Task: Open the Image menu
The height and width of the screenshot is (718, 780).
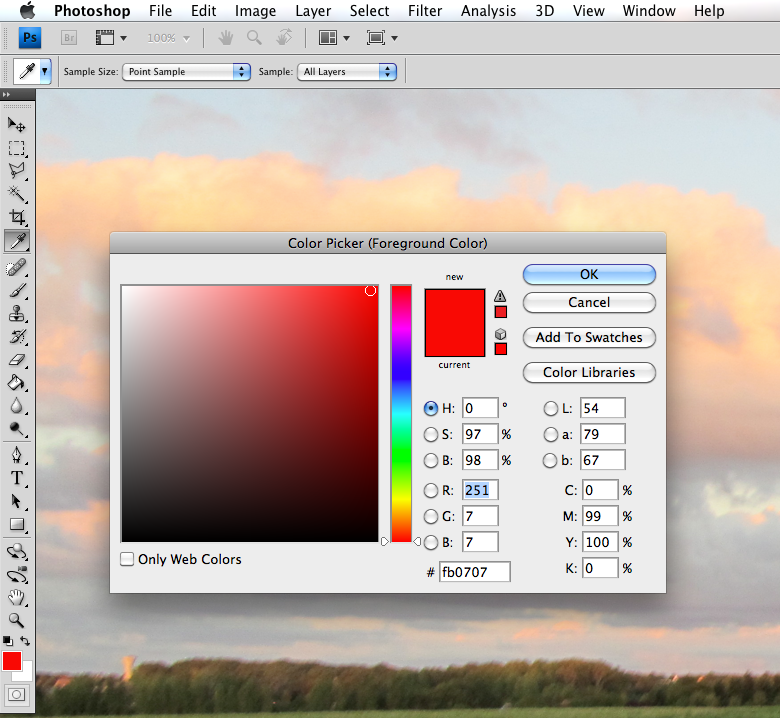Action: coord(255,11)
